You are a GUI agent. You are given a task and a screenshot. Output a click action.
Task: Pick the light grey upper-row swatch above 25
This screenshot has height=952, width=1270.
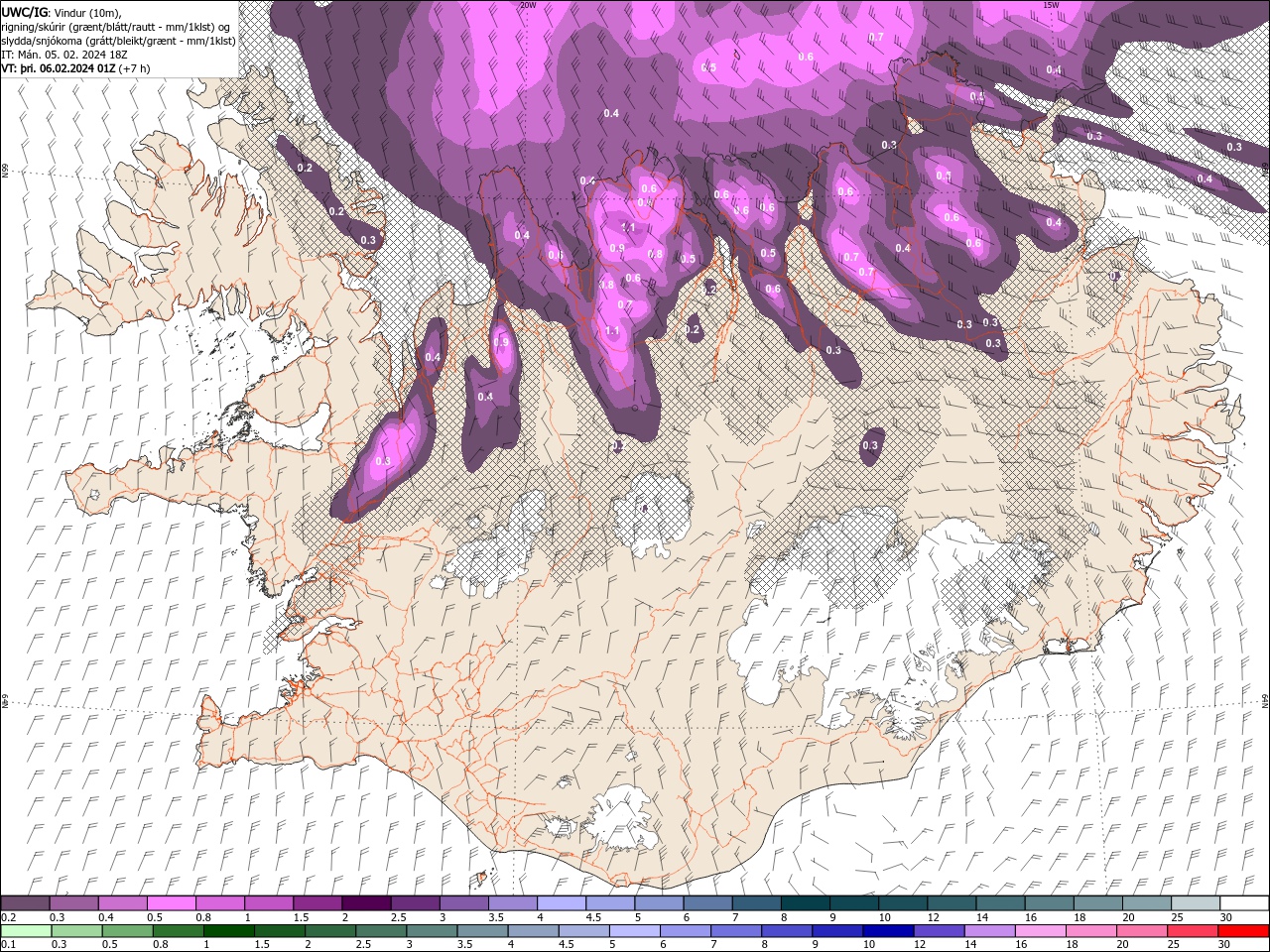(x=1195, y=903)
